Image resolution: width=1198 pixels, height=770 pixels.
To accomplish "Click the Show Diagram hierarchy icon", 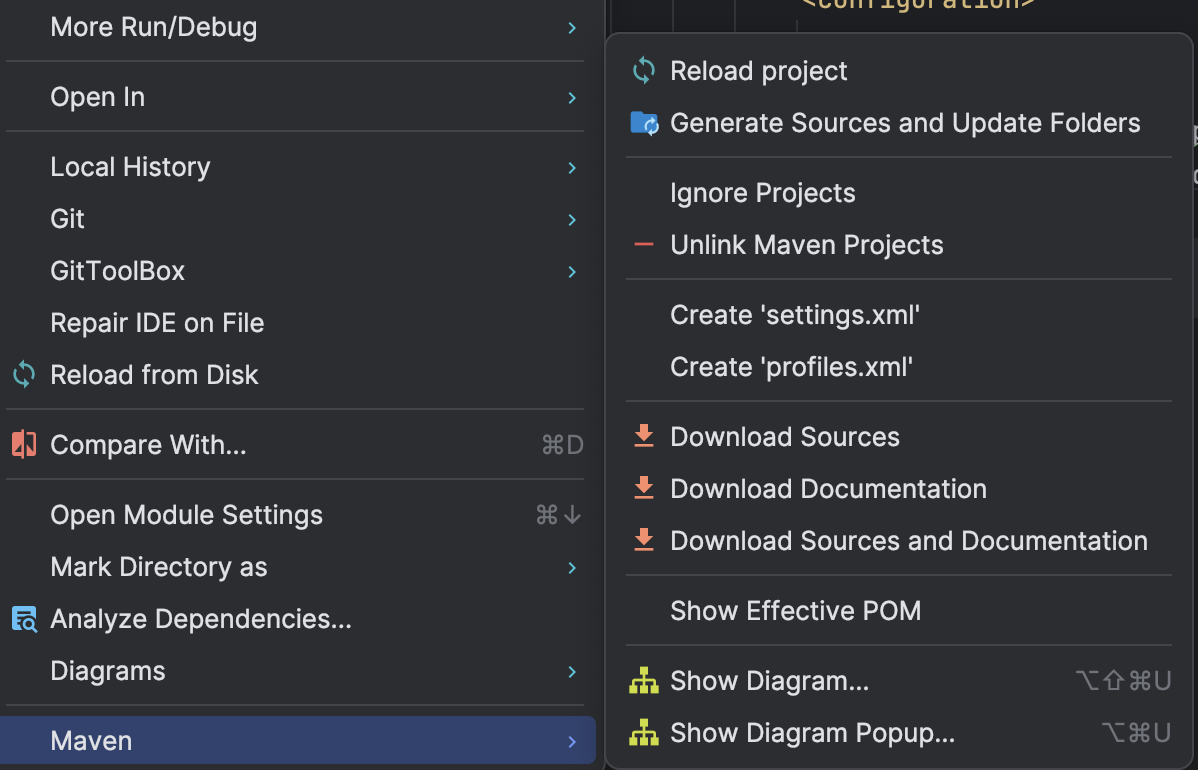I will 644,681.
